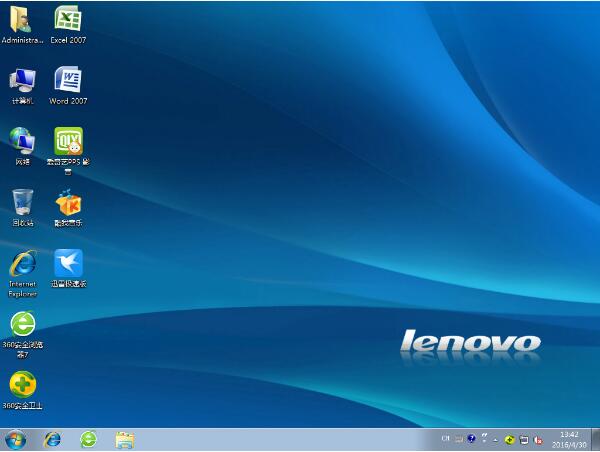Open the clock showing 13:42
This screenshot has width=600, height=452.
pos(569,440)
